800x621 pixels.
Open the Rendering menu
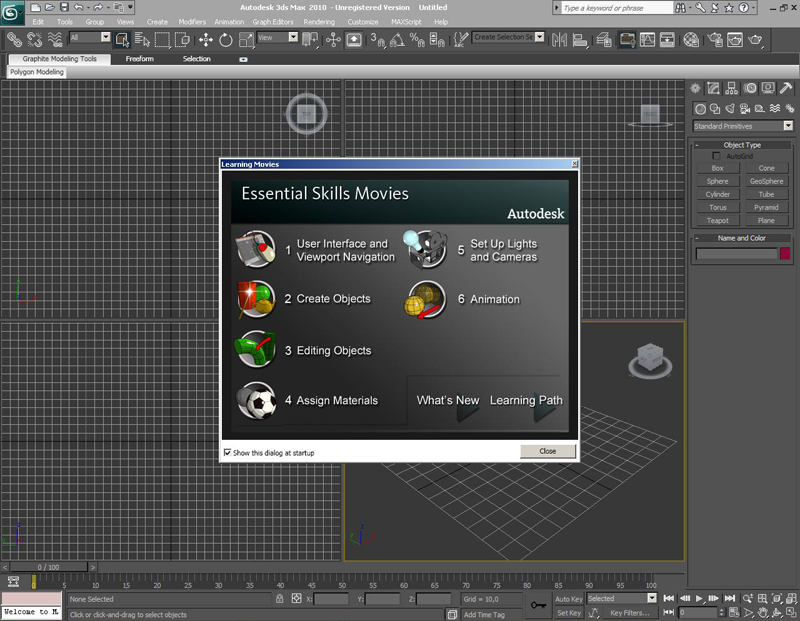[319, 22]
